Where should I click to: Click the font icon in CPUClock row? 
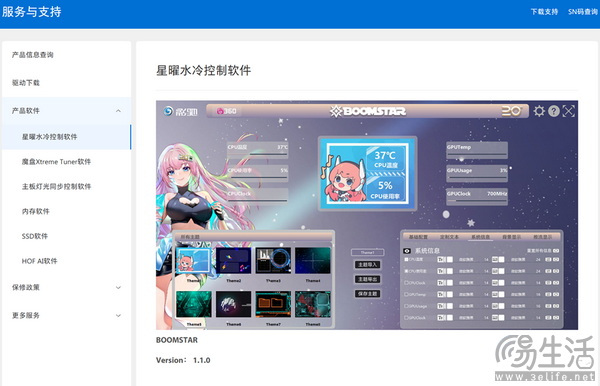[x=441, y=283]
